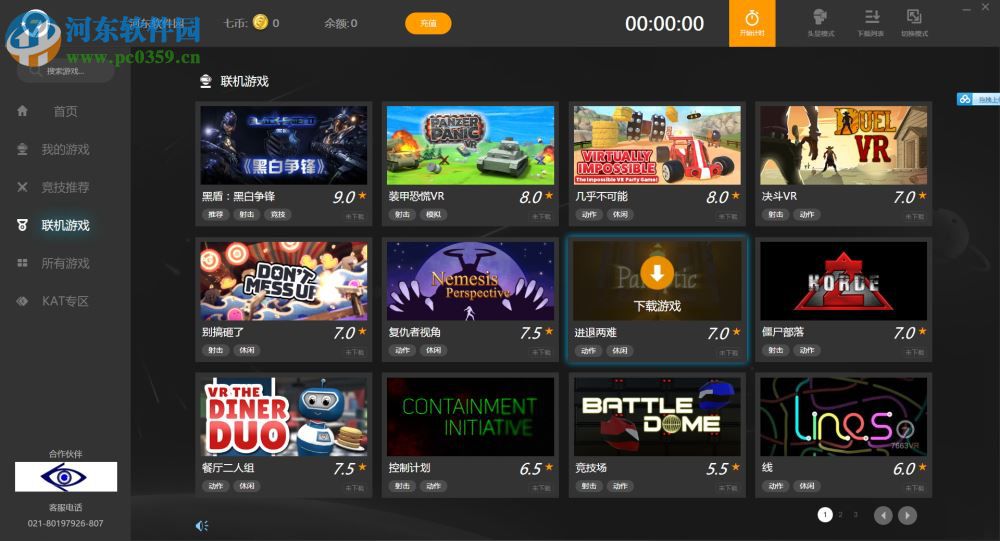Click 未下载 status on 决斗VR card
This screenshot has height=541, width=1000.
pos(914,217)
